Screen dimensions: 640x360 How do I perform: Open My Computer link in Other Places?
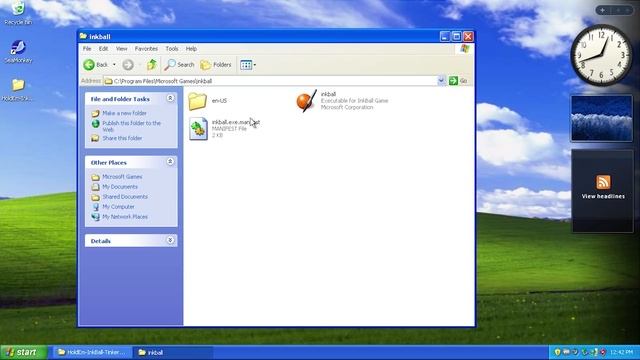click(x=118, y=207)
